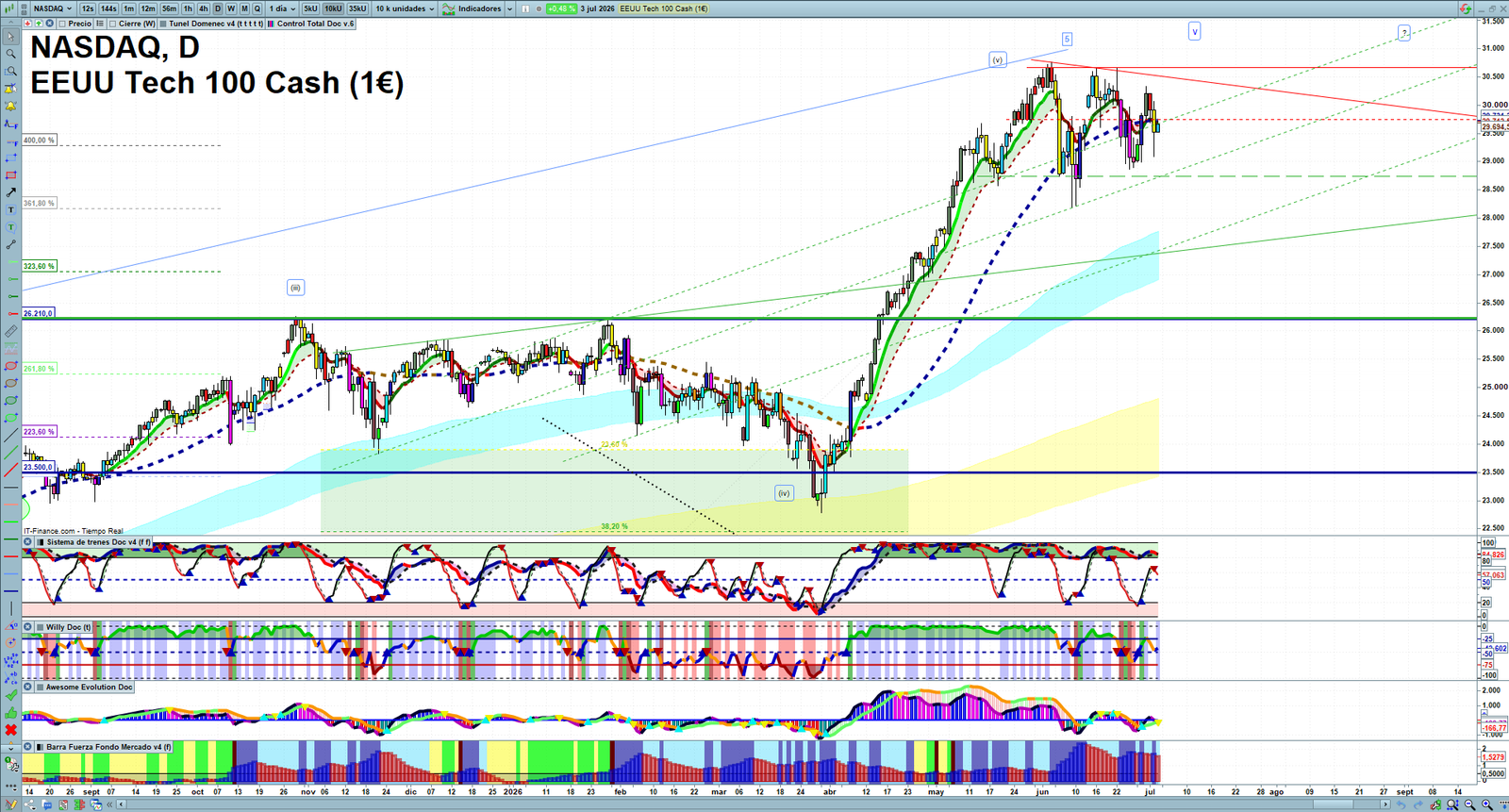
Task: Click the pencil chart-edit icon bottom-left
Action: pyautogui.click(x=11, y=804)
